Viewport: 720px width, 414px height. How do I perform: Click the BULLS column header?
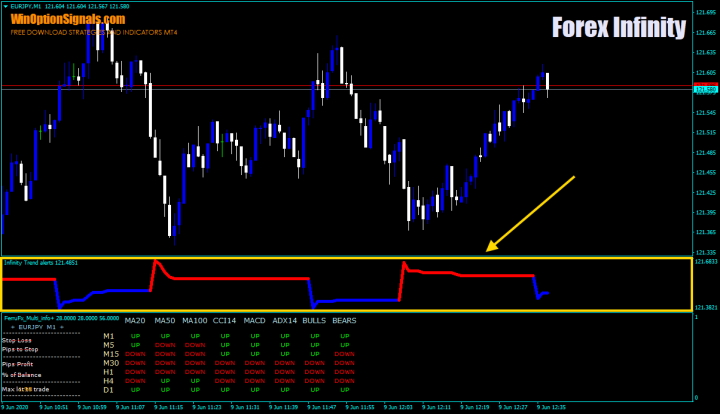(314, 321)
